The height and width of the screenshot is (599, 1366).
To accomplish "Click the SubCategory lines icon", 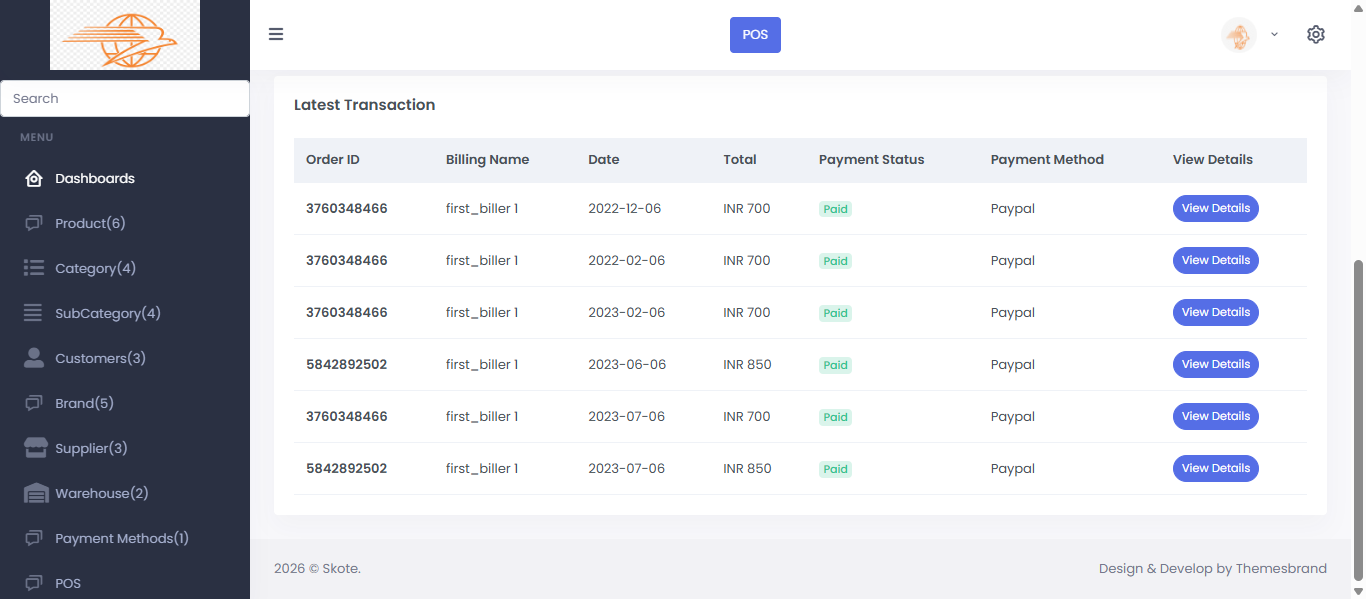I will tap(34, 313).
